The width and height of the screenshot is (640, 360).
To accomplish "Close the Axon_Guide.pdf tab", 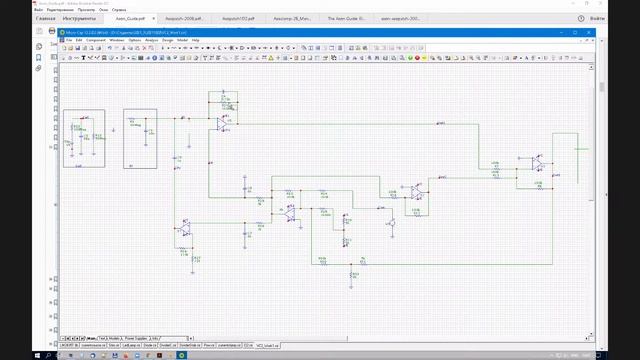I will [x=153, y=18].
